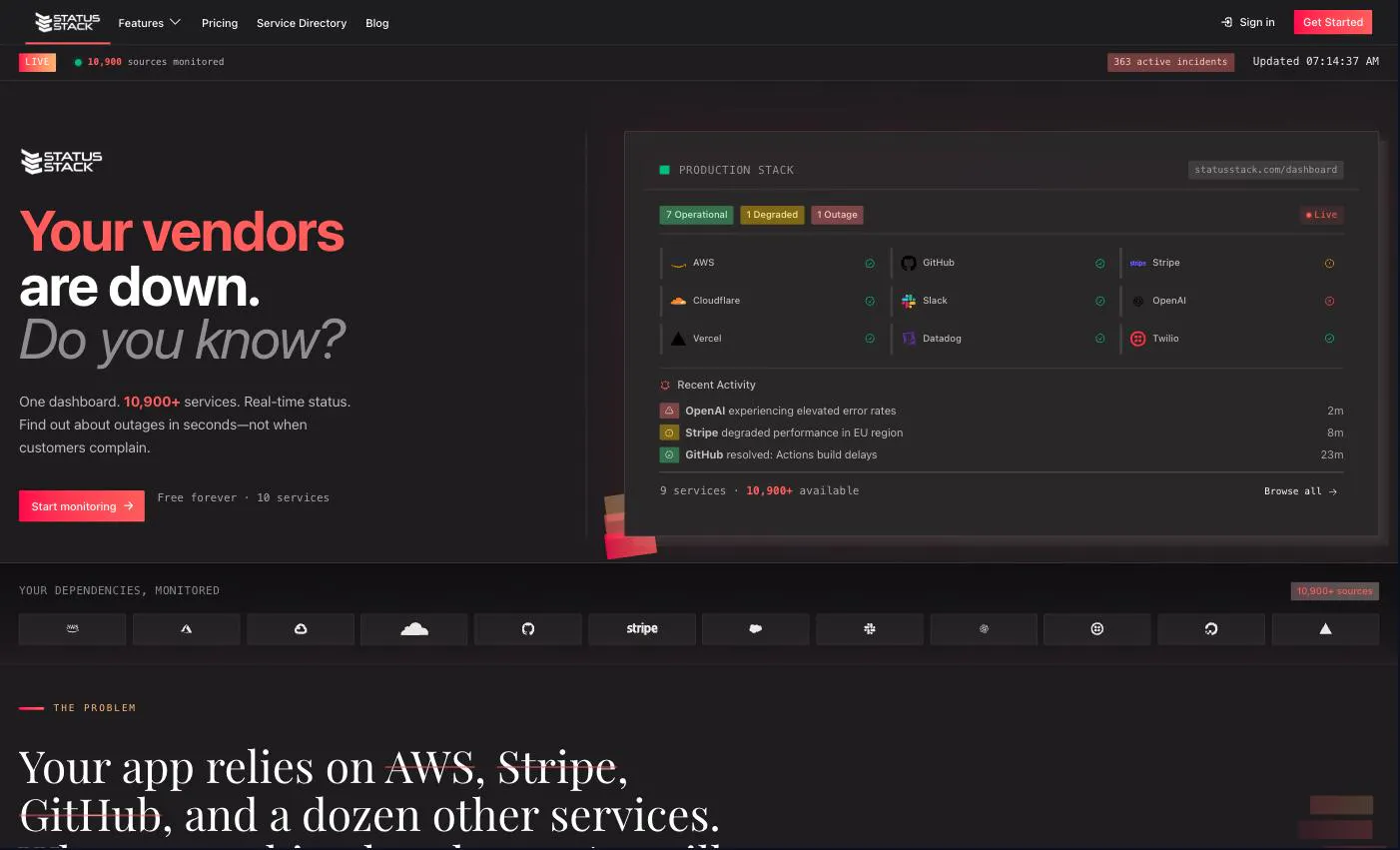The image size is (1400, 850).
Task: Click the StatusStack logo above the headline
Action: (x=61, y=161)
